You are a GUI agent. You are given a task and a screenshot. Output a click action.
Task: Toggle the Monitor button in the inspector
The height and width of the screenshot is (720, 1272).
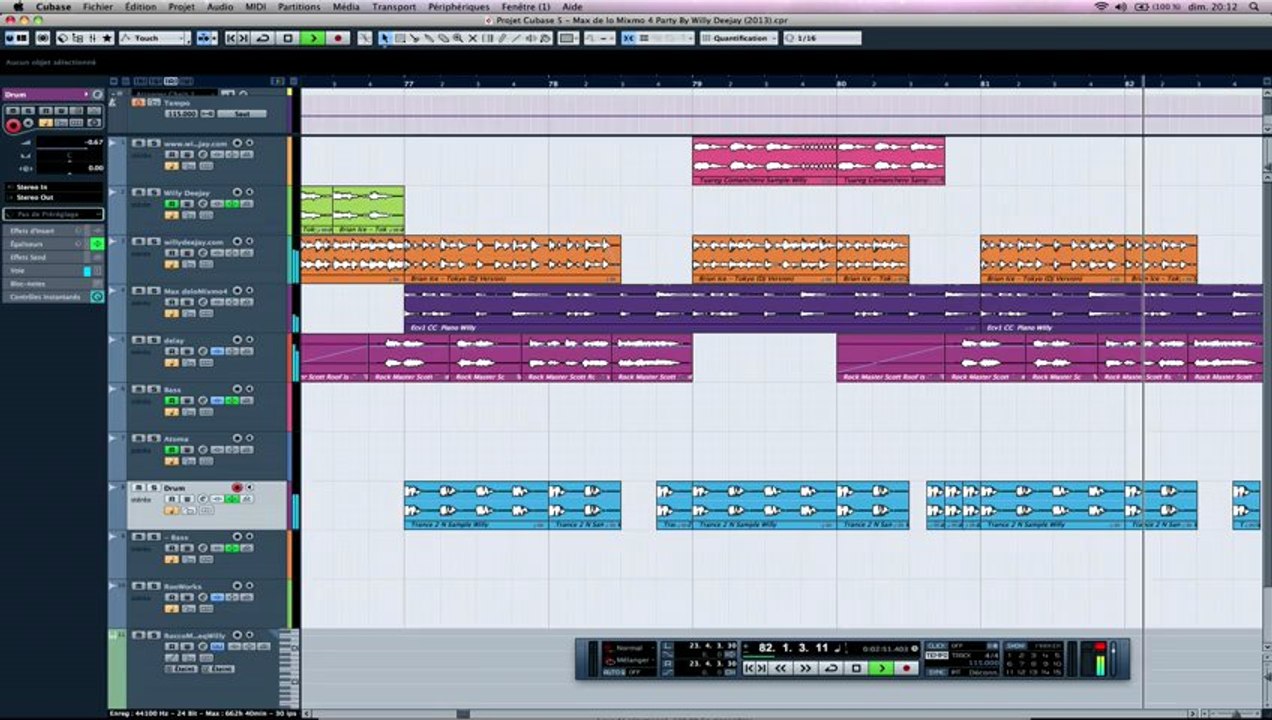[28, 123]
